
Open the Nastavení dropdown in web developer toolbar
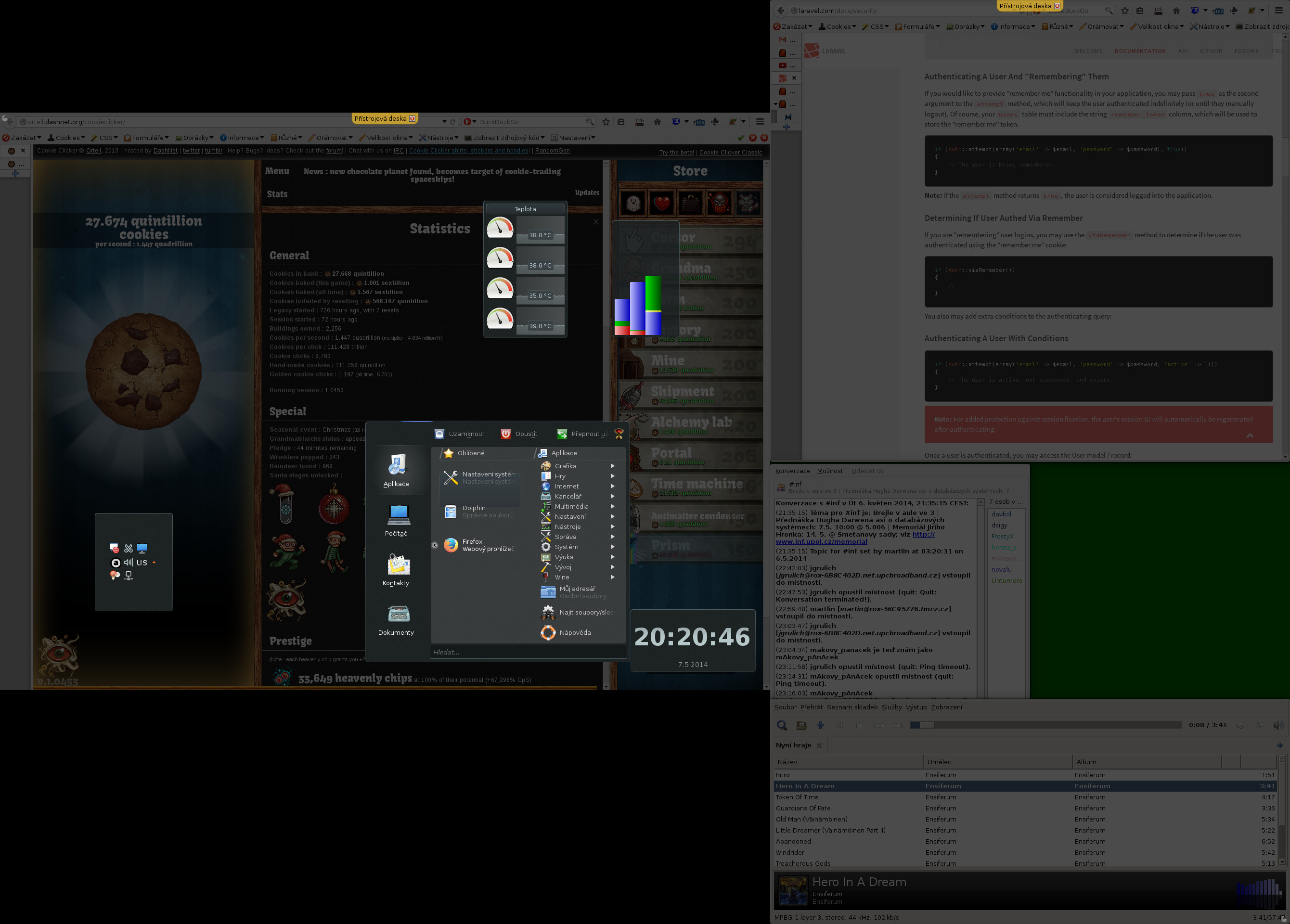point(573,138)
